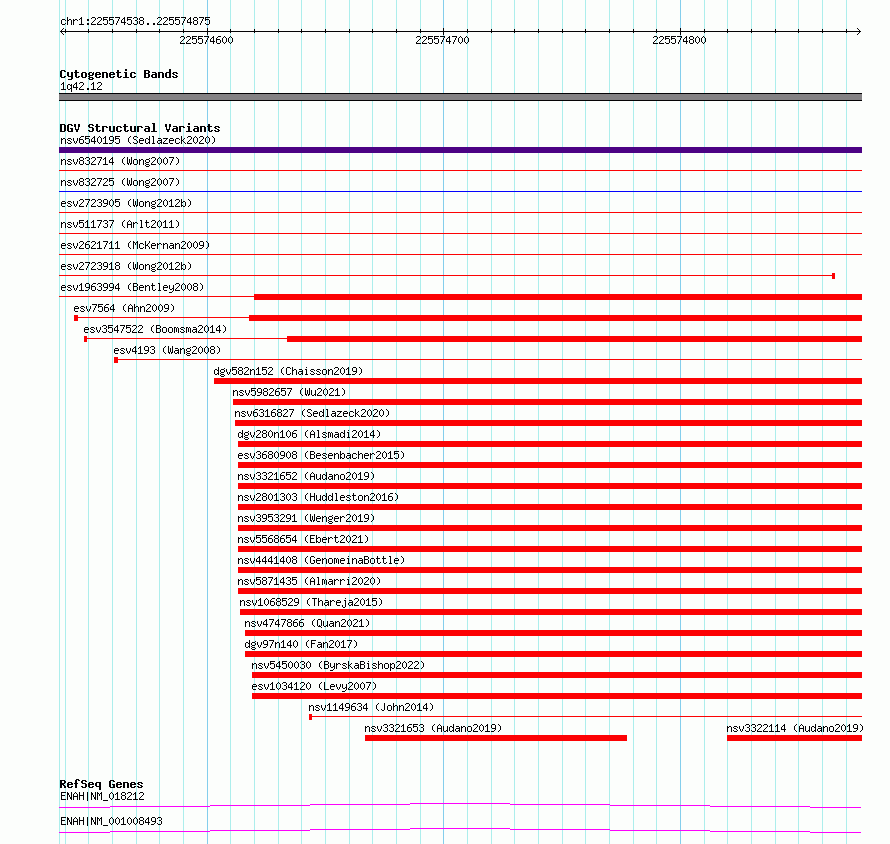This screenshot has height=844, width=890.
Task: Click the thick red bar for dgv582n152
Action: click(x=538, y=381)
